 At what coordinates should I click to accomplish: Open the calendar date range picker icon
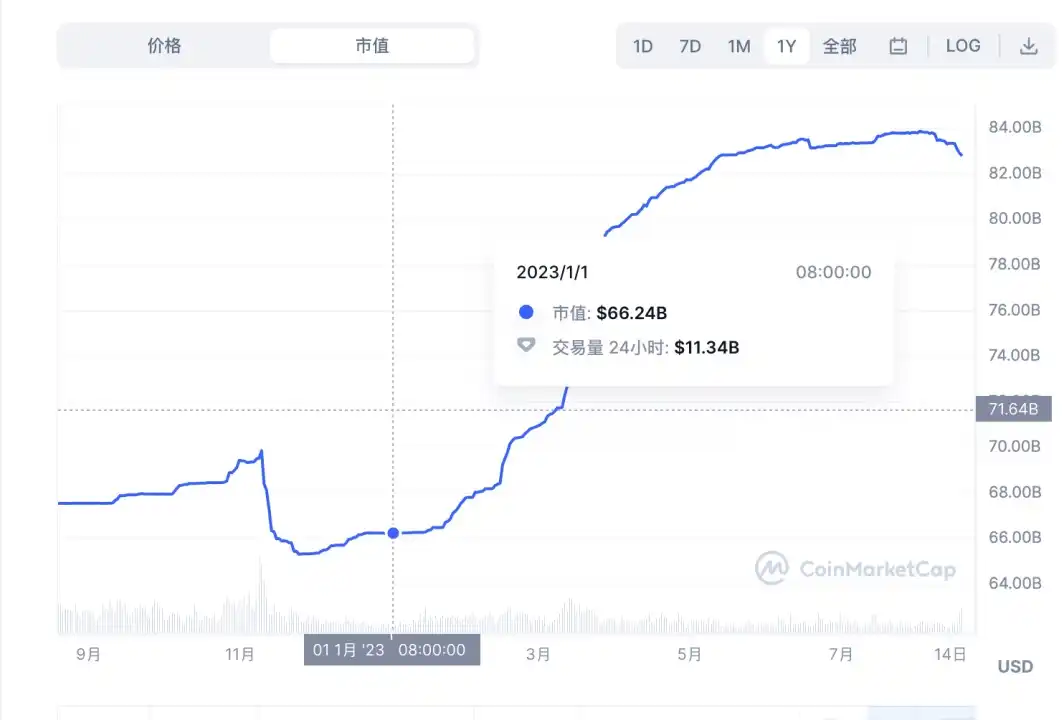898,45
